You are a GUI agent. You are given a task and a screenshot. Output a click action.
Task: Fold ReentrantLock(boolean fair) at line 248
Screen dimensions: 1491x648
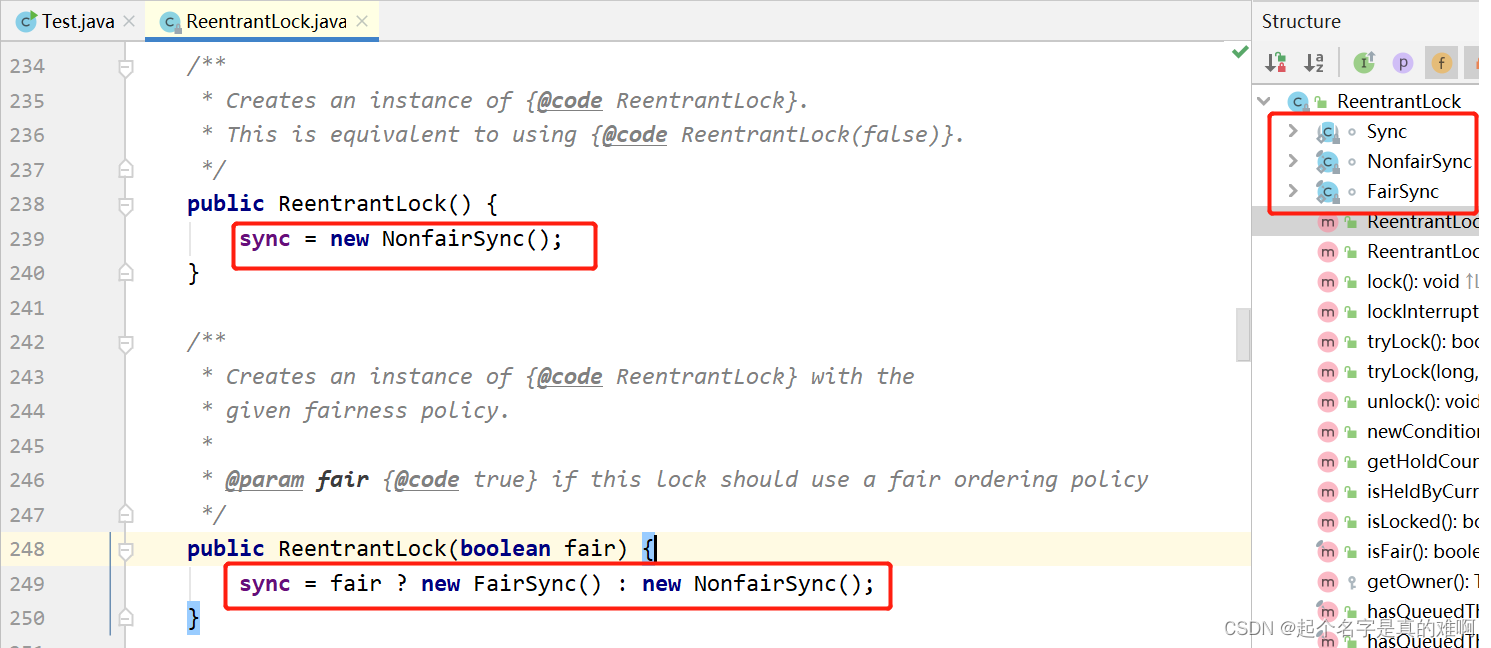pos(125,550)
